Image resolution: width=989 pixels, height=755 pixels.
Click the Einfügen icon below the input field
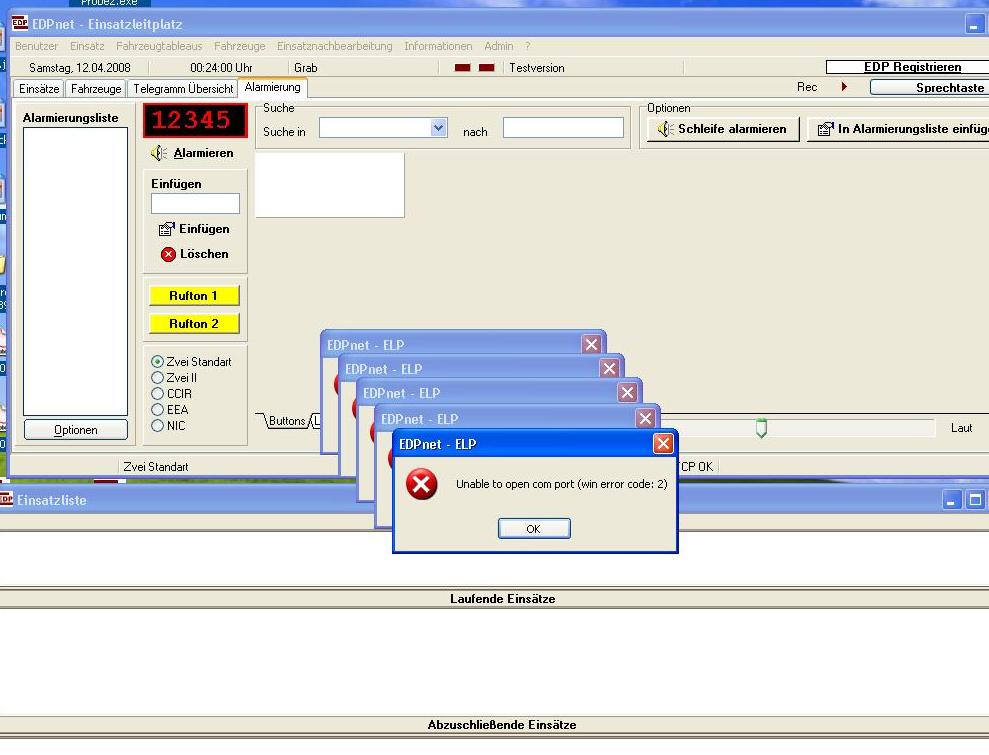[x=167, y=229]
